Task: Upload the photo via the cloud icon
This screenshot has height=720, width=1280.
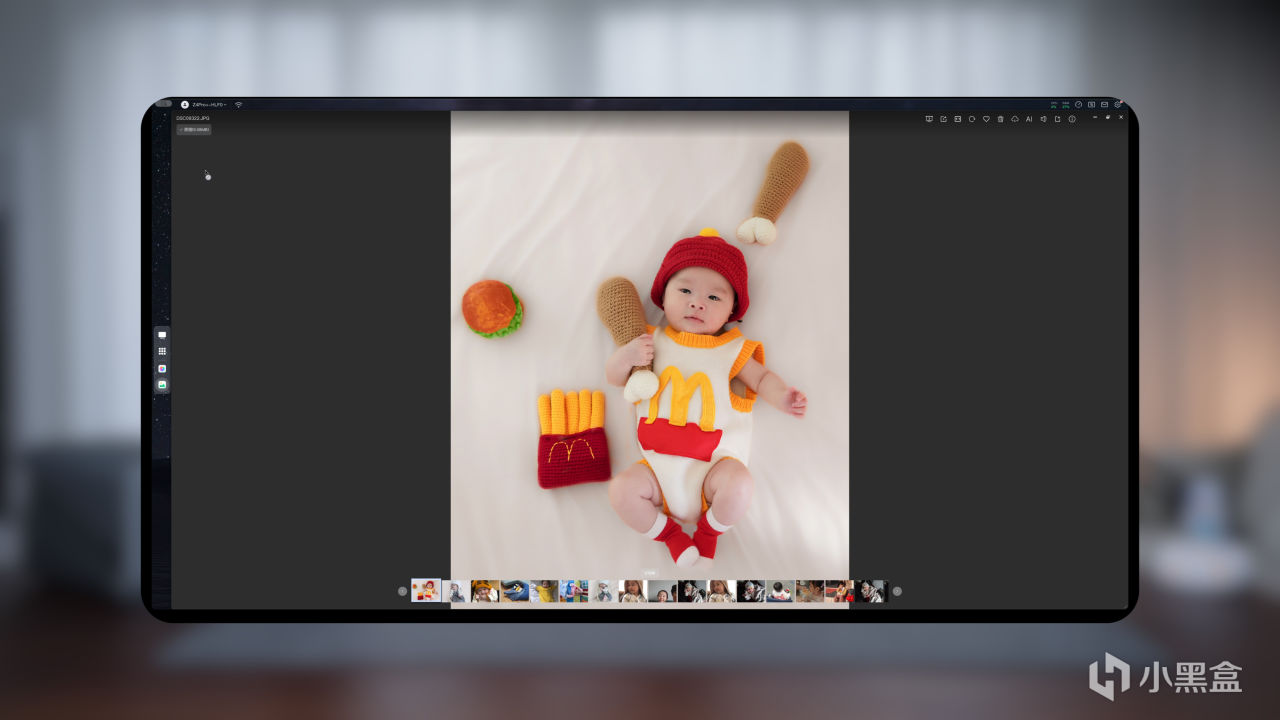Action: click(1015, 119)
